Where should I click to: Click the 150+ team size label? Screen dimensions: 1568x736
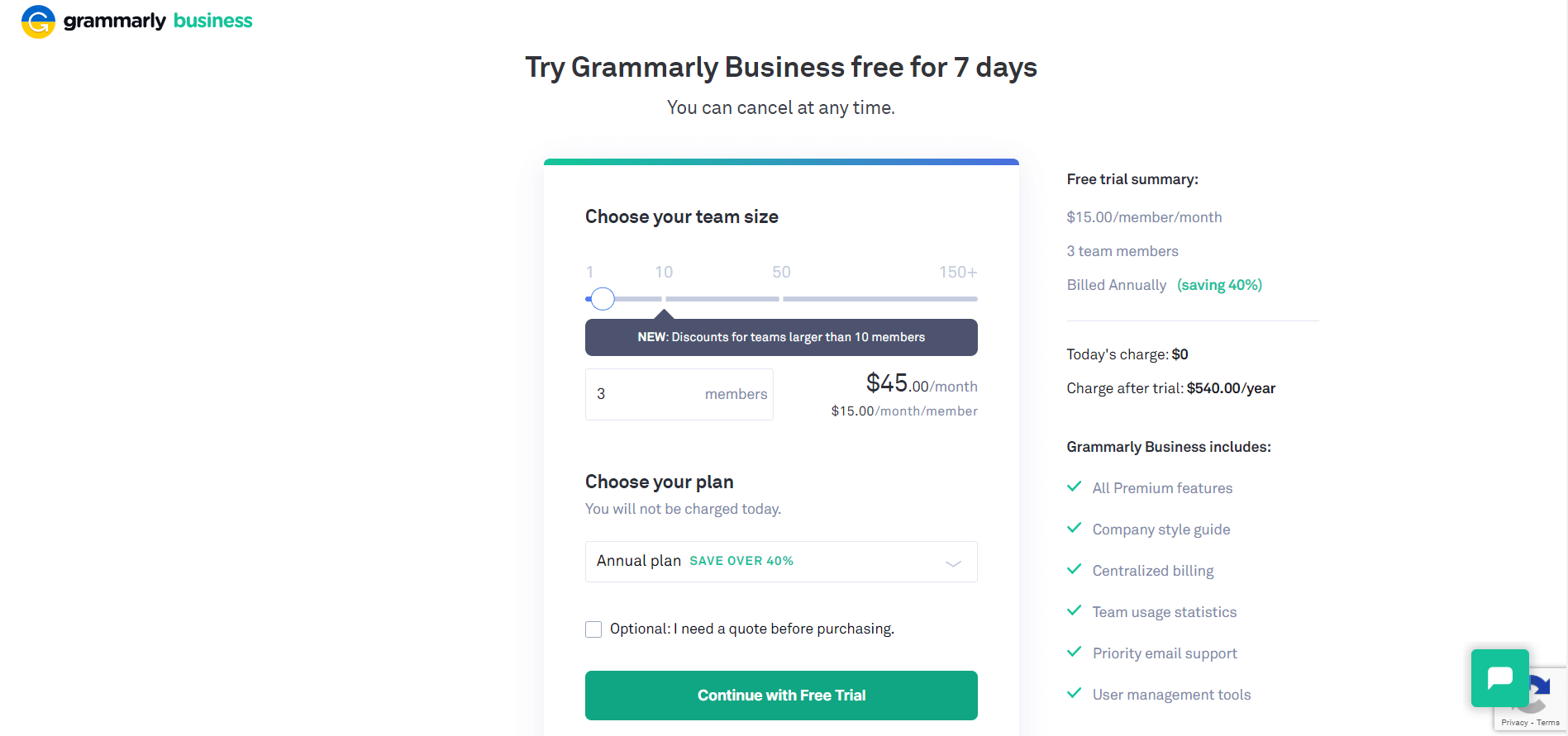pos(958,272)
